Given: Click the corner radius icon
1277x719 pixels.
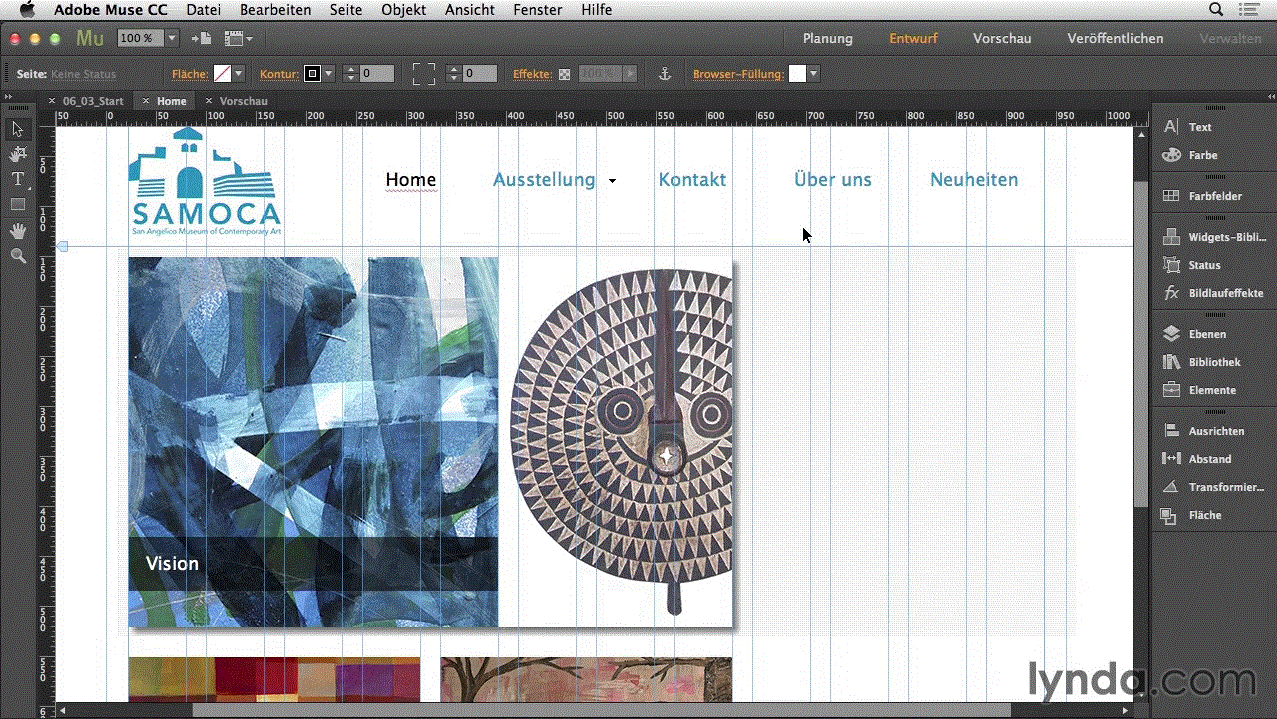Looking at the screenshot, I should click(x=424, y=74).
